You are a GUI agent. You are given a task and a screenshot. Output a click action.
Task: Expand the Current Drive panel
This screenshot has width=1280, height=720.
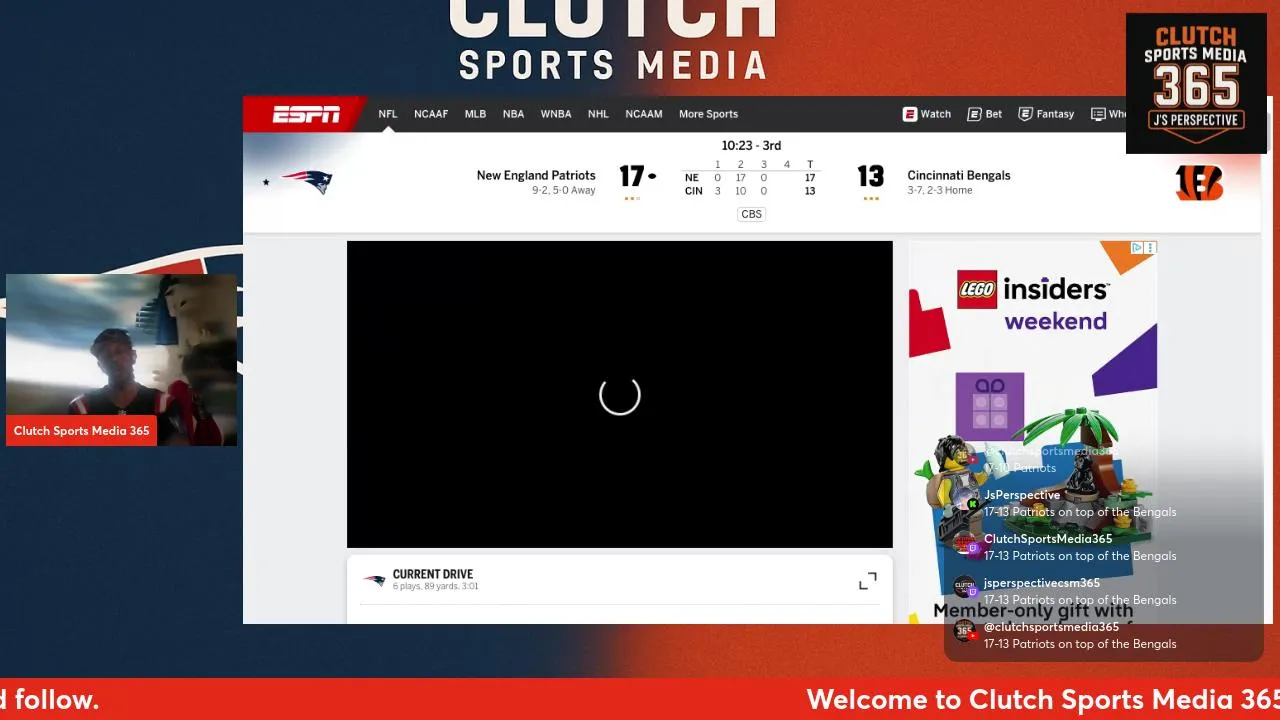tap(868, 581)
